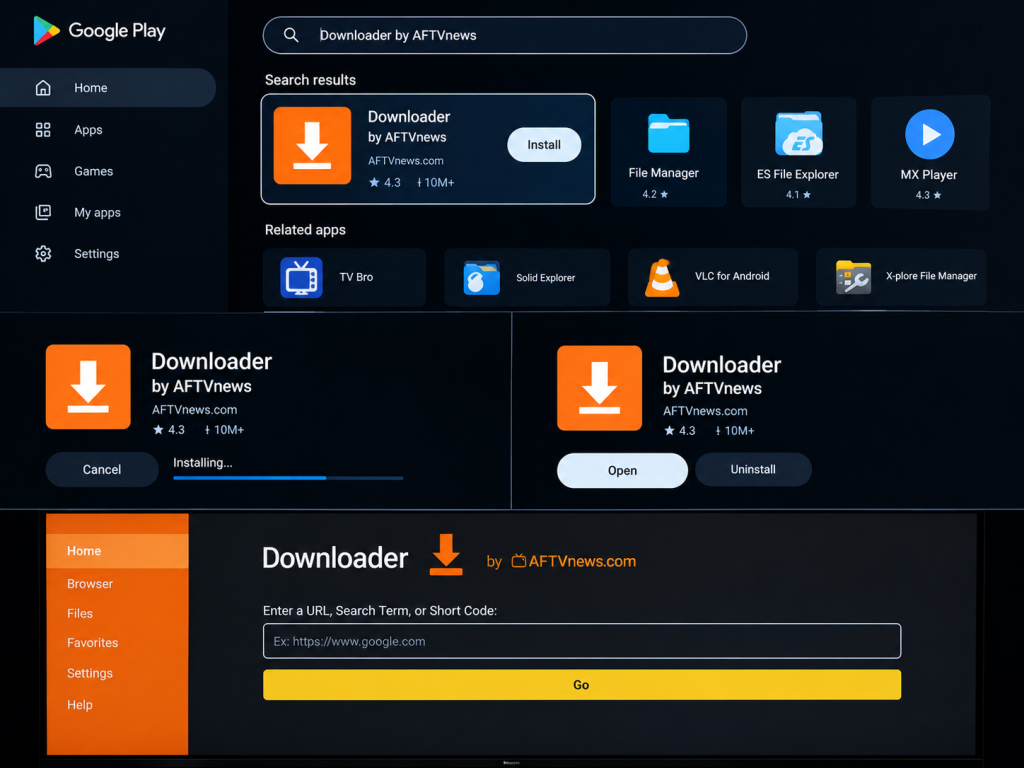
Task: Click the AFTVnews.com TV icon in header
Action: point(519,560)
